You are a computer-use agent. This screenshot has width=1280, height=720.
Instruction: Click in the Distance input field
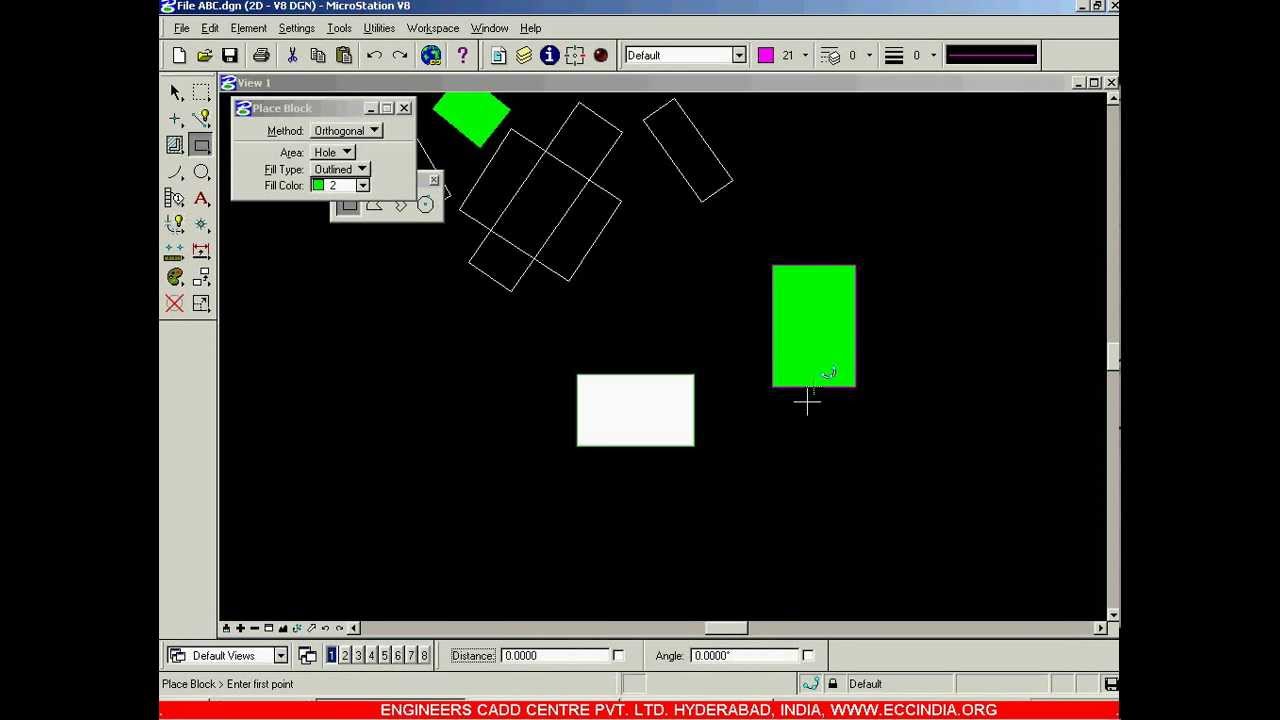click(555, 656)
